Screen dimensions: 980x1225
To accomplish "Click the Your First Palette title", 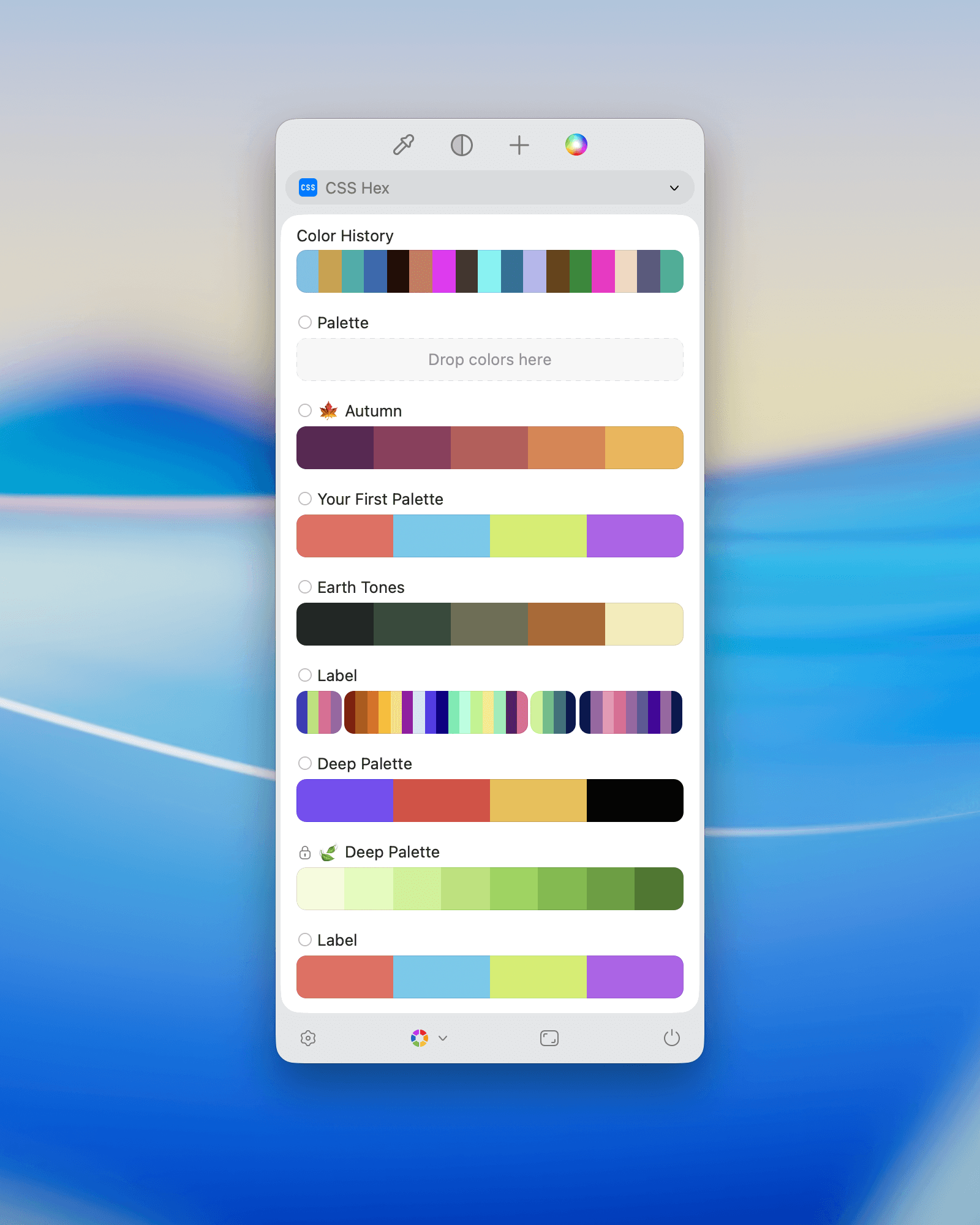I will [x=380, y=499].
